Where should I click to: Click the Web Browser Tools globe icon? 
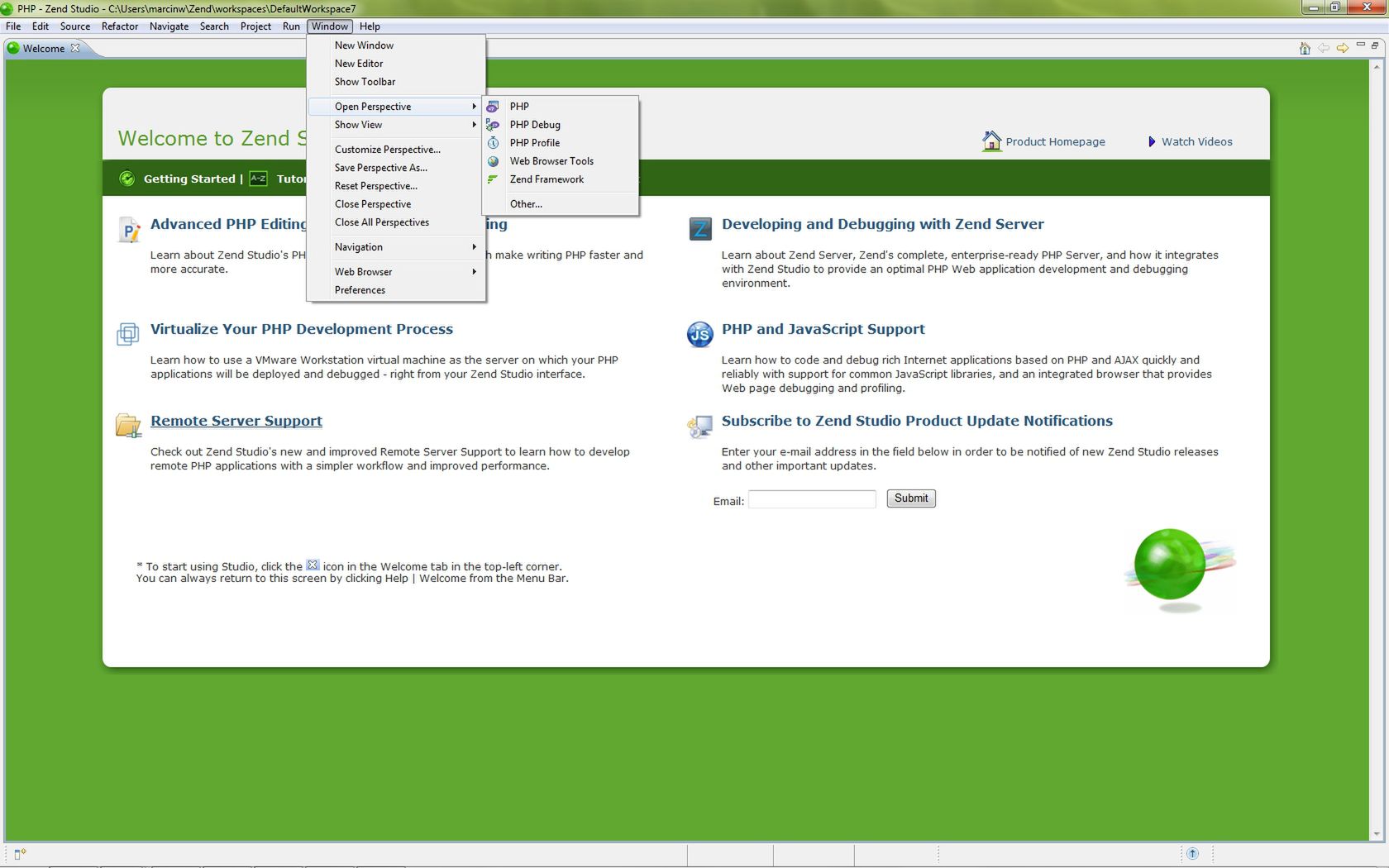tap(493, 161)
